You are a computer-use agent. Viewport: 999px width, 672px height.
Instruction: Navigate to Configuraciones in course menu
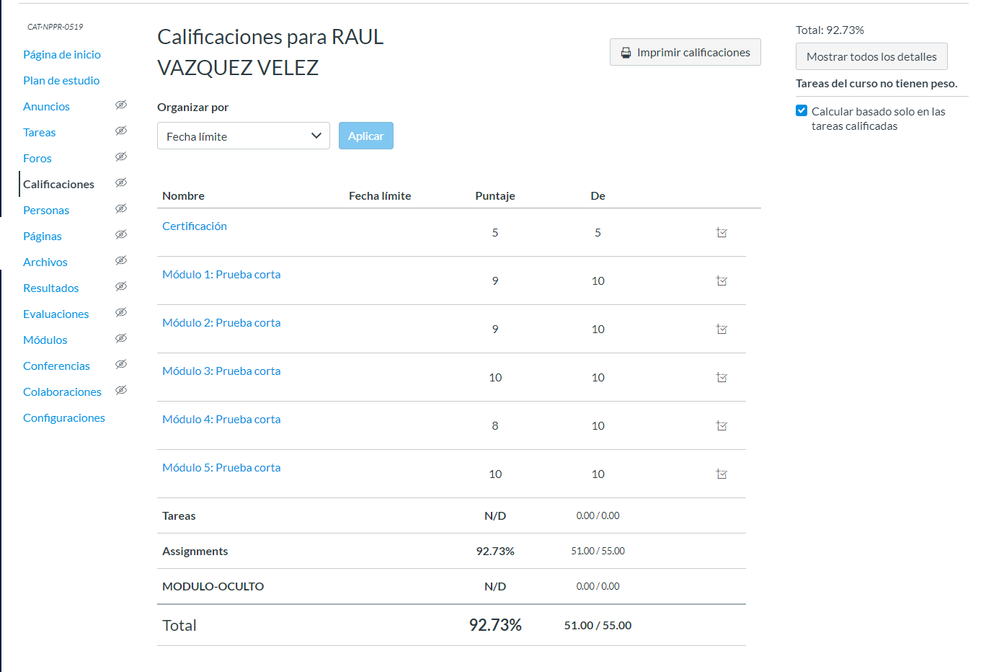[64, 418]
